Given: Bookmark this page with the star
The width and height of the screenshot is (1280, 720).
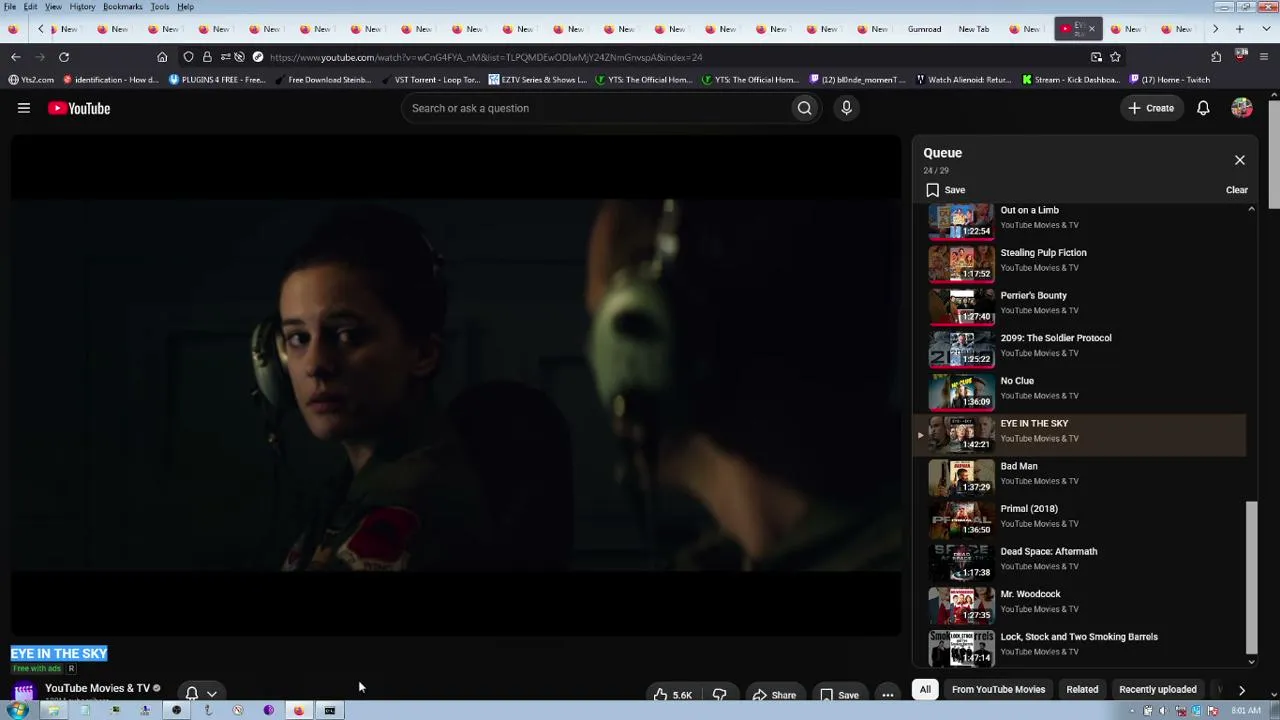Looking at the screenshot, I should [1115, 57].
